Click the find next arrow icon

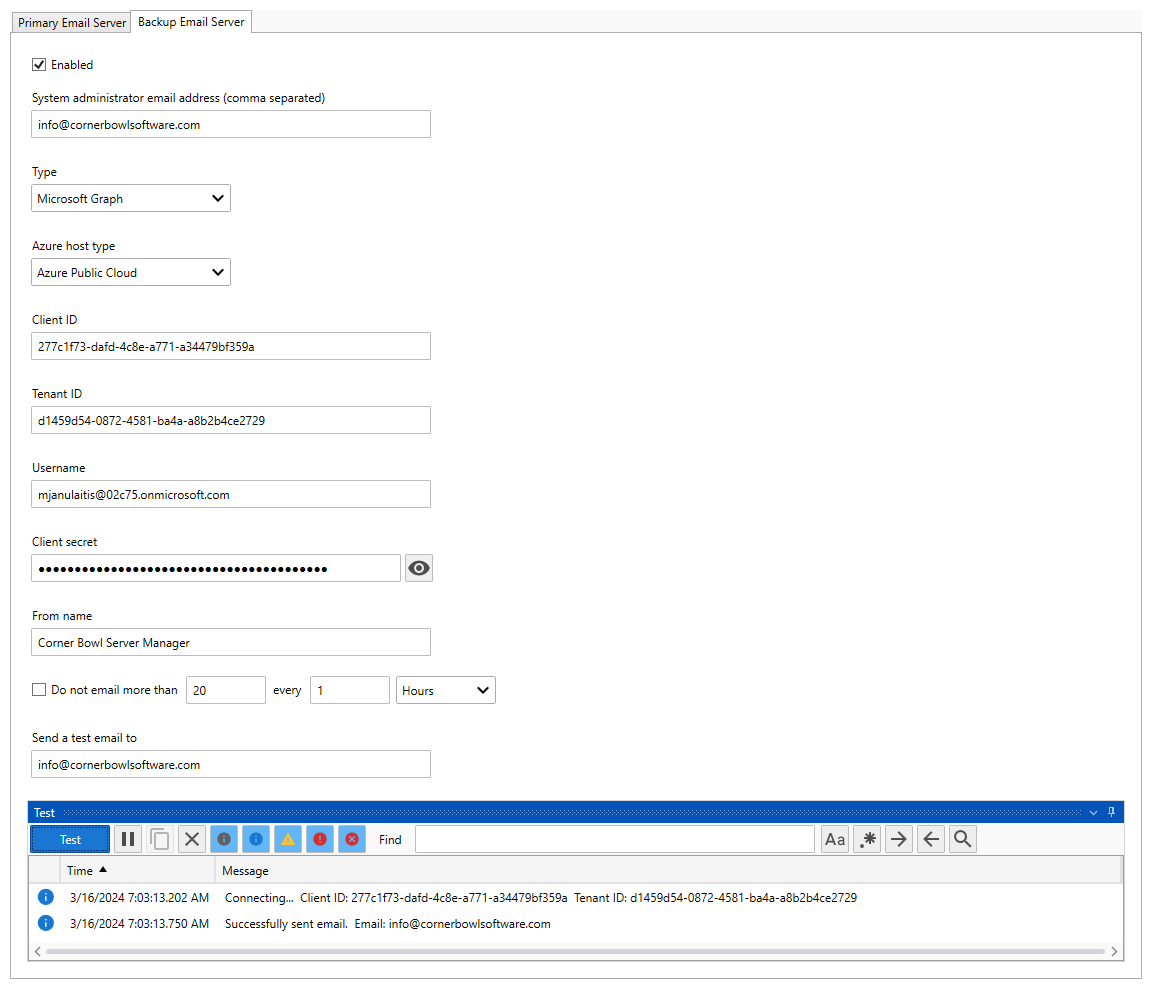click(x=899, y=839)
